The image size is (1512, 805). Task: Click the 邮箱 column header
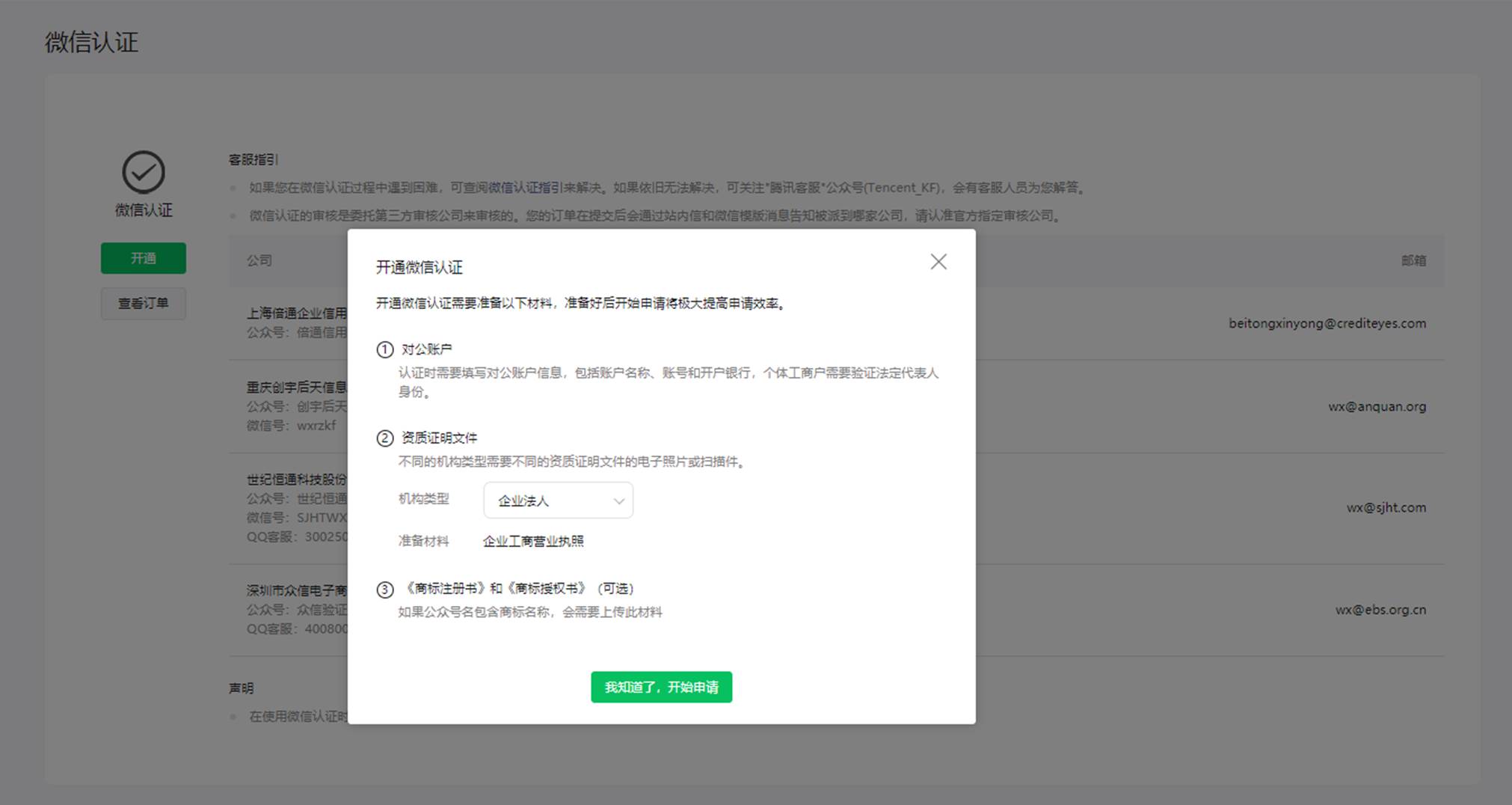tap(1413, 260)
